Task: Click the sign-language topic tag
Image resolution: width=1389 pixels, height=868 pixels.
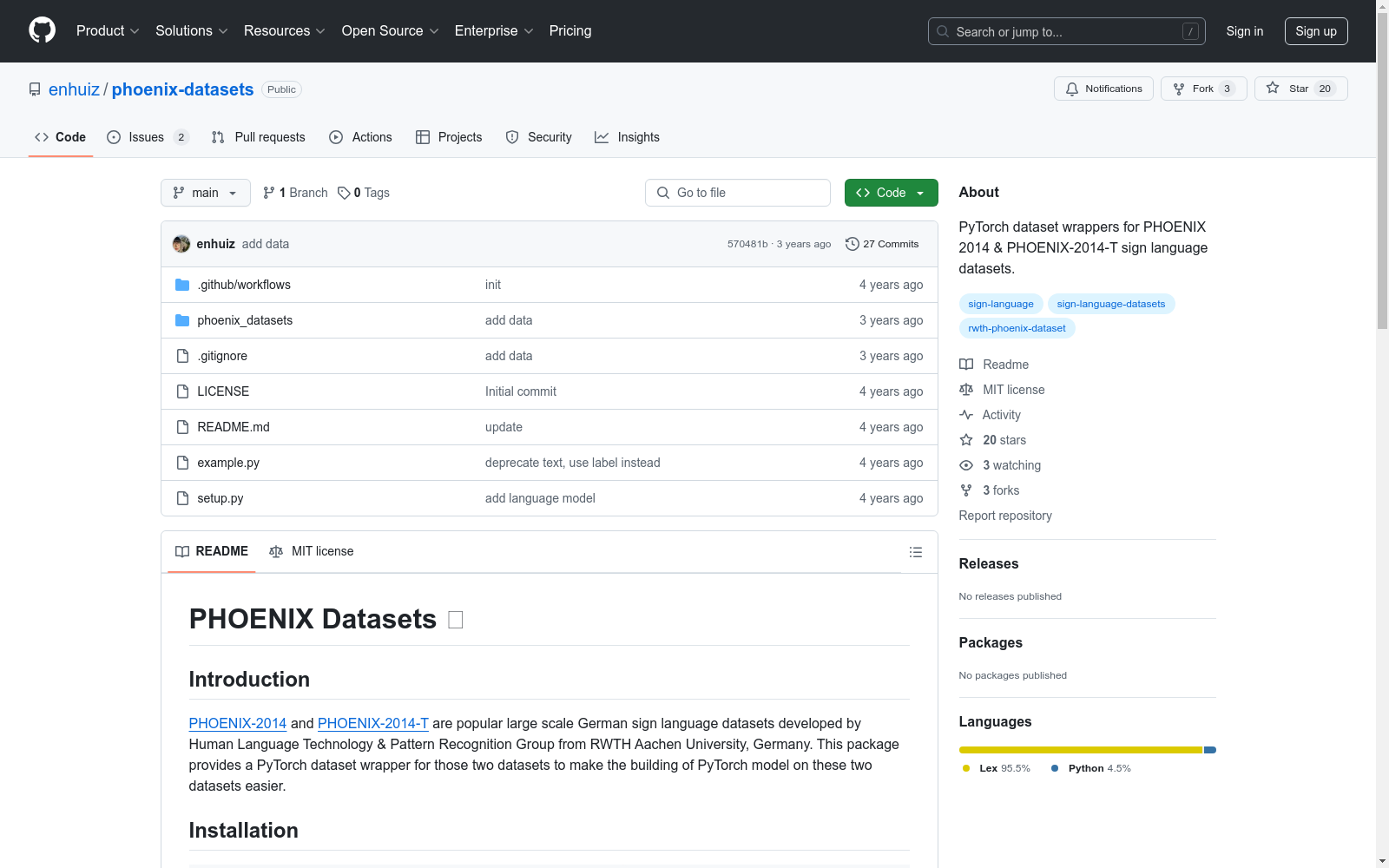Action: [1001, 304]
